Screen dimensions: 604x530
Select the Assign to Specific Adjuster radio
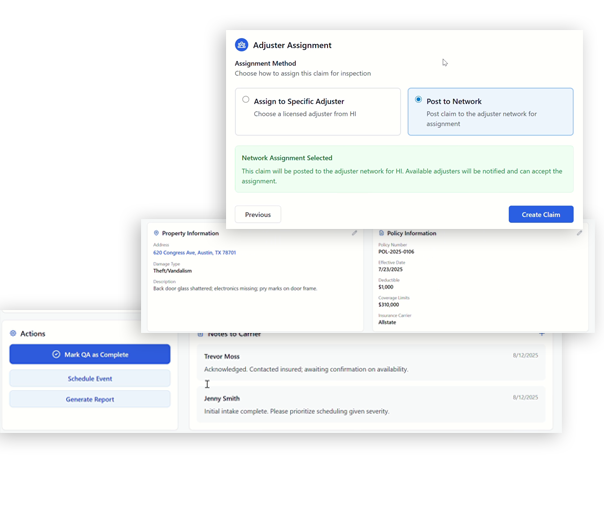click(246, 99)
